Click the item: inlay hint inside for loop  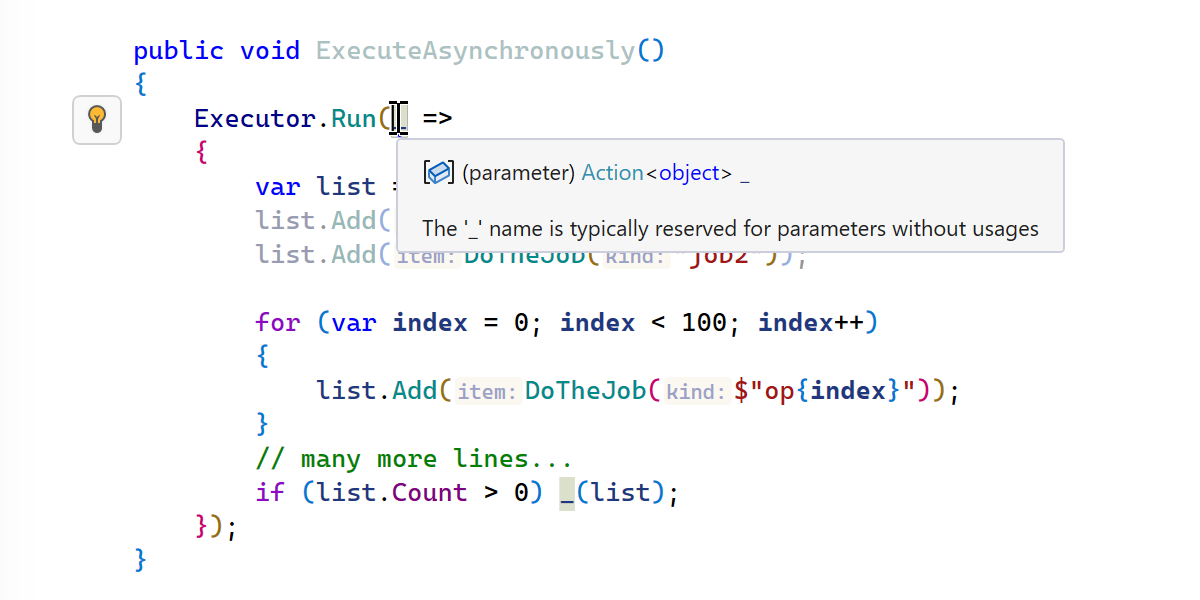point(487,392)
